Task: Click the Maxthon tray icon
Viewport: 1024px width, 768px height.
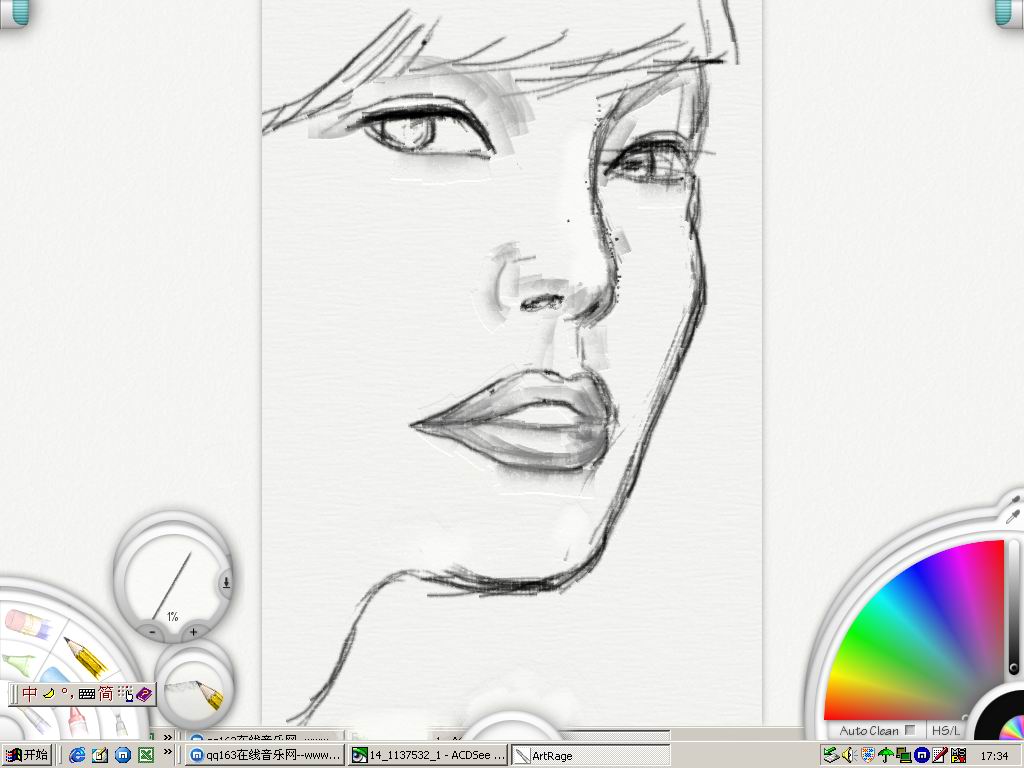Action: coord(921,755)
